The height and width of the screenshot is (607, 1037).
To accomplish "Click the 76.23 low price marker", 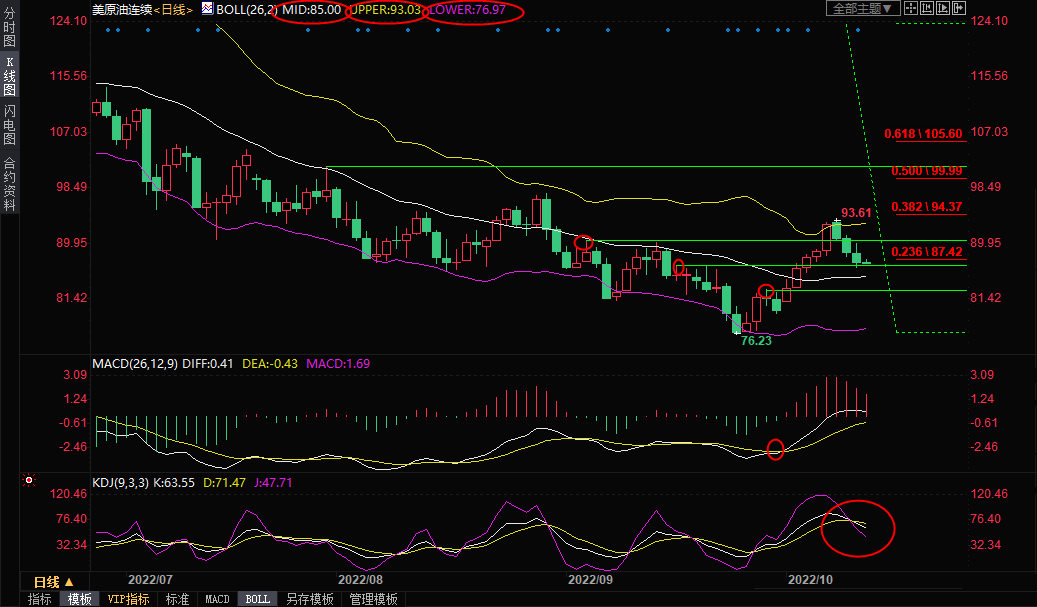I will point(756,341).
